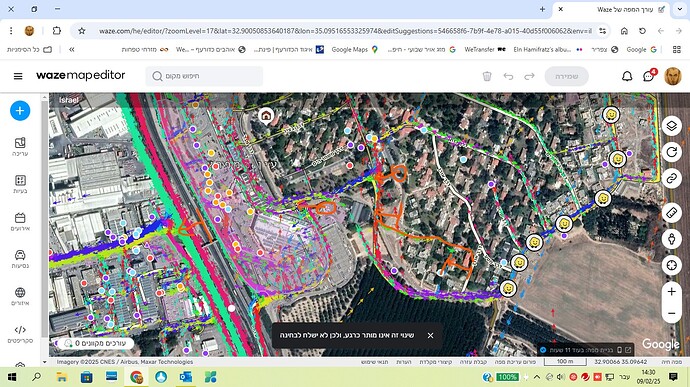Bookmark this page with the star icon
The image size is (690, 387).
click(82, 31)
